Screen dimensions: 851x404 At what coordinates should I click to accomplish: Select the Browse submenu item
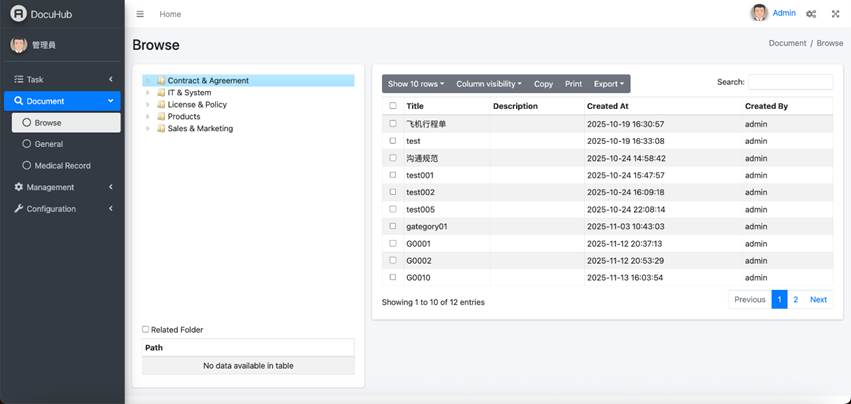66,123
